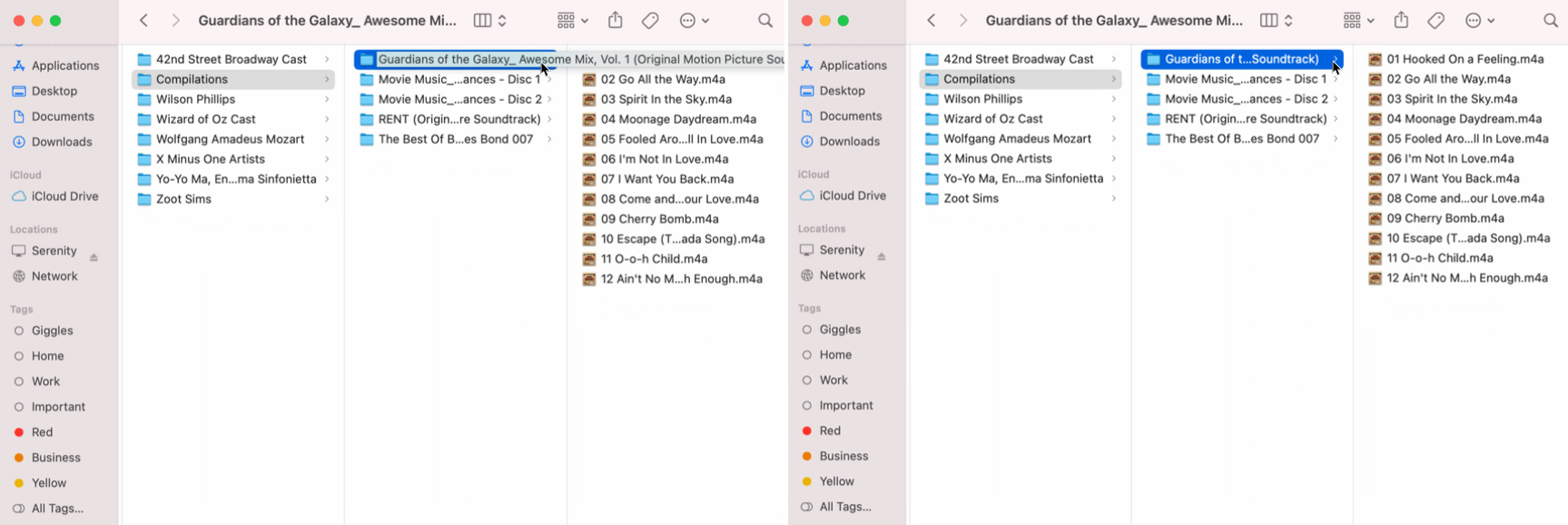The width and height of the screenshot is (1568, 525).
Task: Show All Tags in the right window
Action: coord(847,507)
